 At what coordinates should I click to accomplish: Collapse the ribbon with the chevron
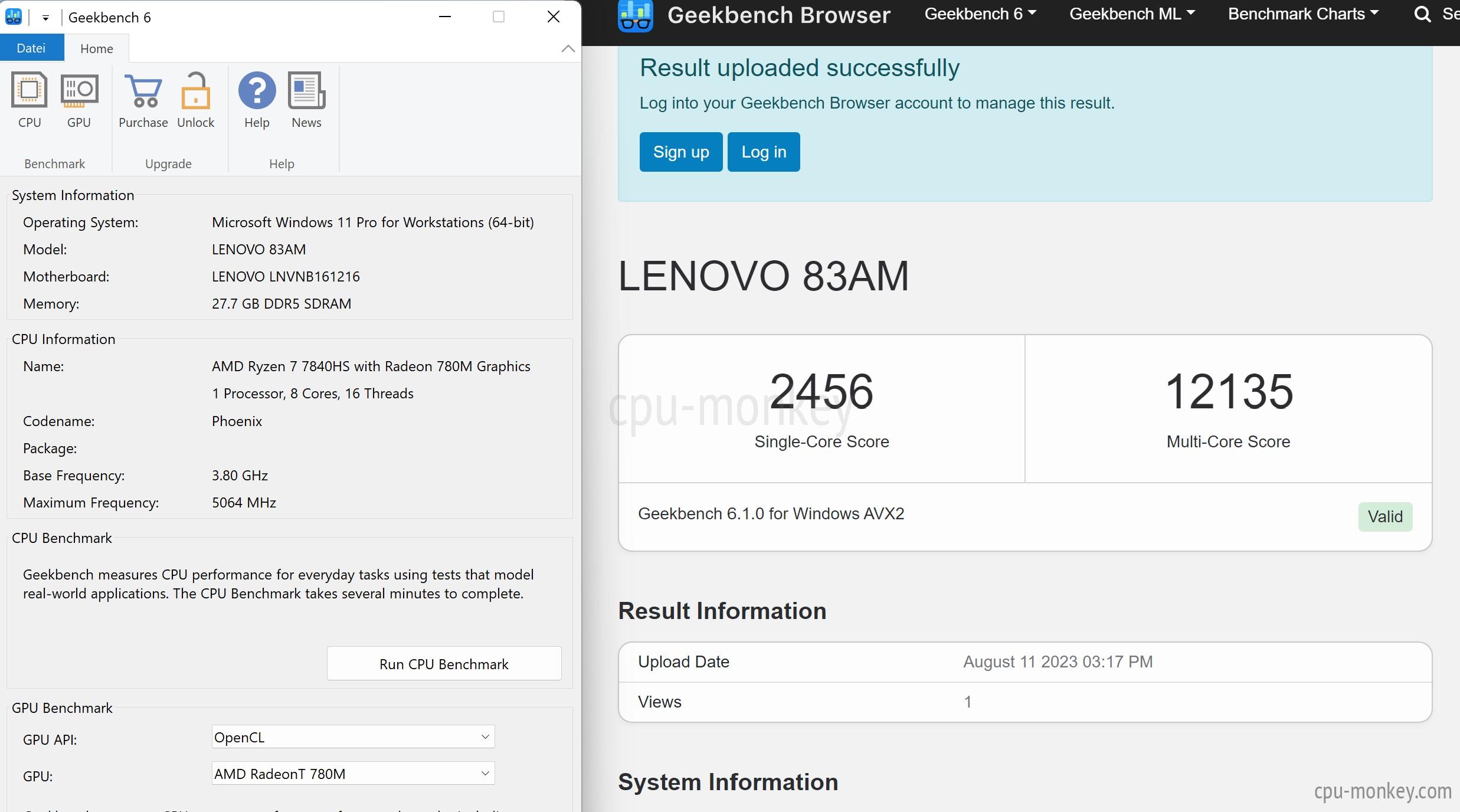point(568,48)
